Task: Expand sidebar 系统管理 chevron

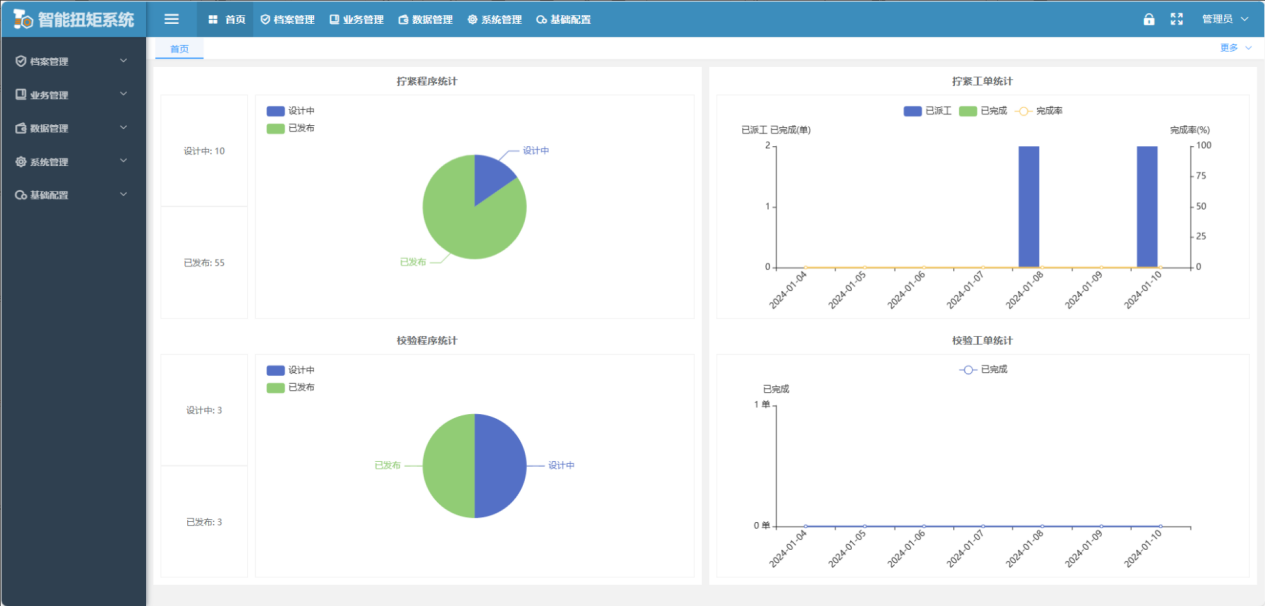Action: click(x=124, y=161)
